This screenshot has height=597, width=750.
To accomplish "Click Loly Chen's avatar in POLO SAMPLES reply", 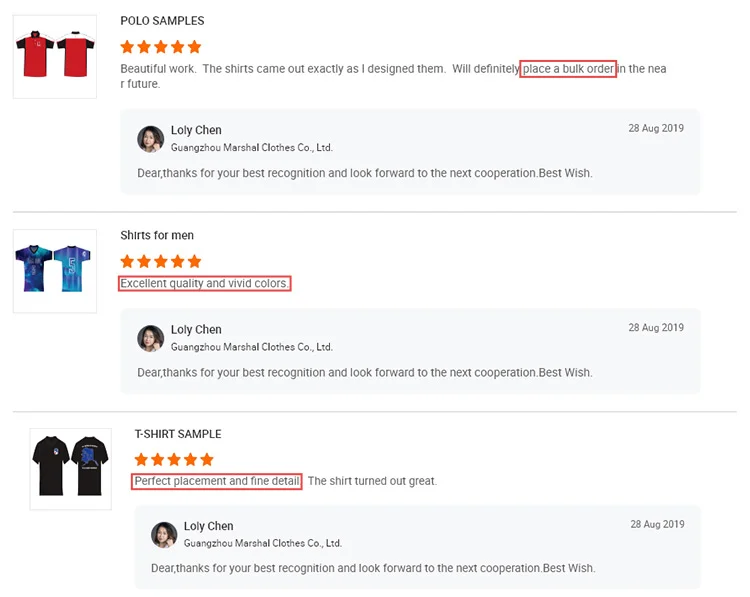I will coord(150,139).
